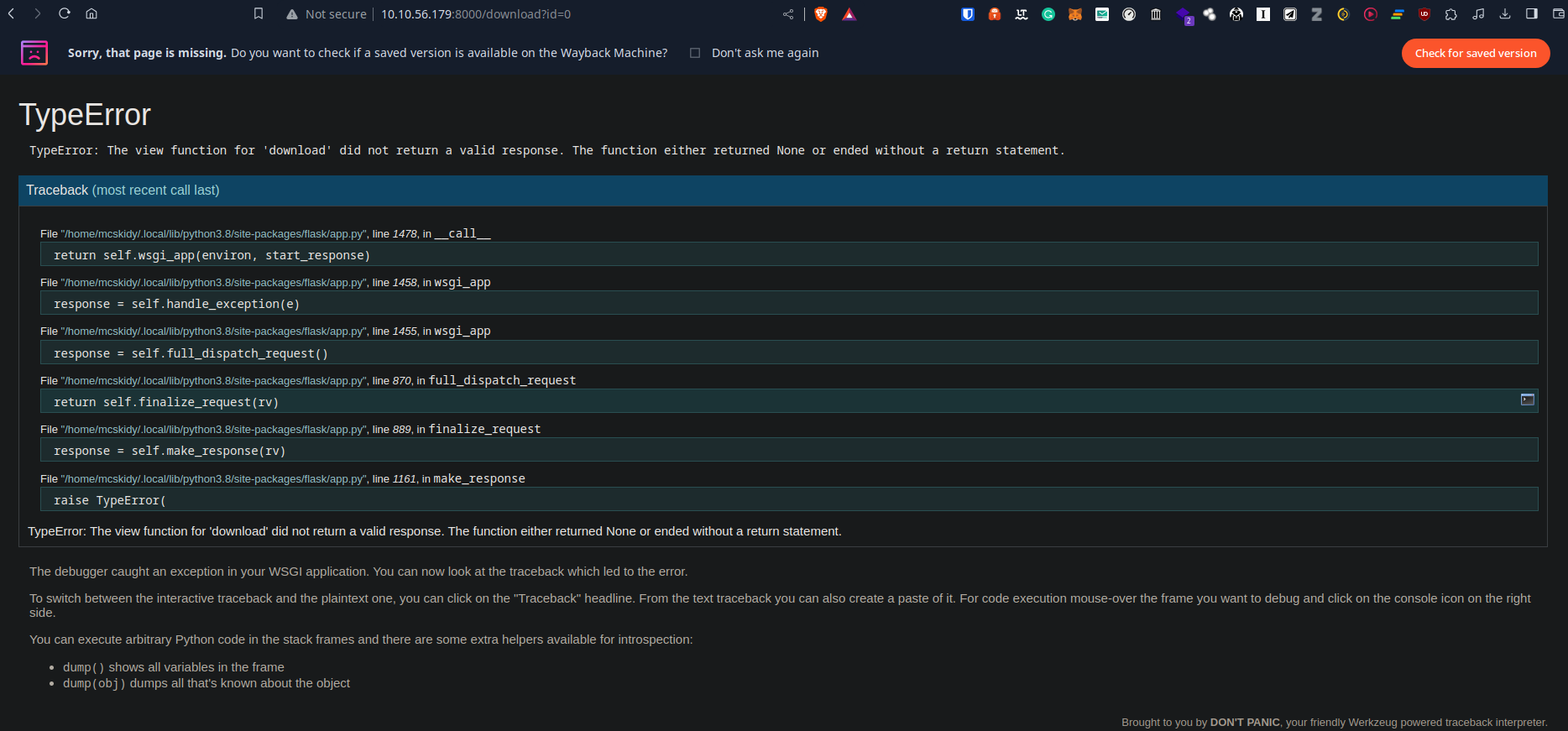This screenshot has height=731, width=1568.
Task: Click file path on line 870 full_dispatch_request frame
Action: 214,381
